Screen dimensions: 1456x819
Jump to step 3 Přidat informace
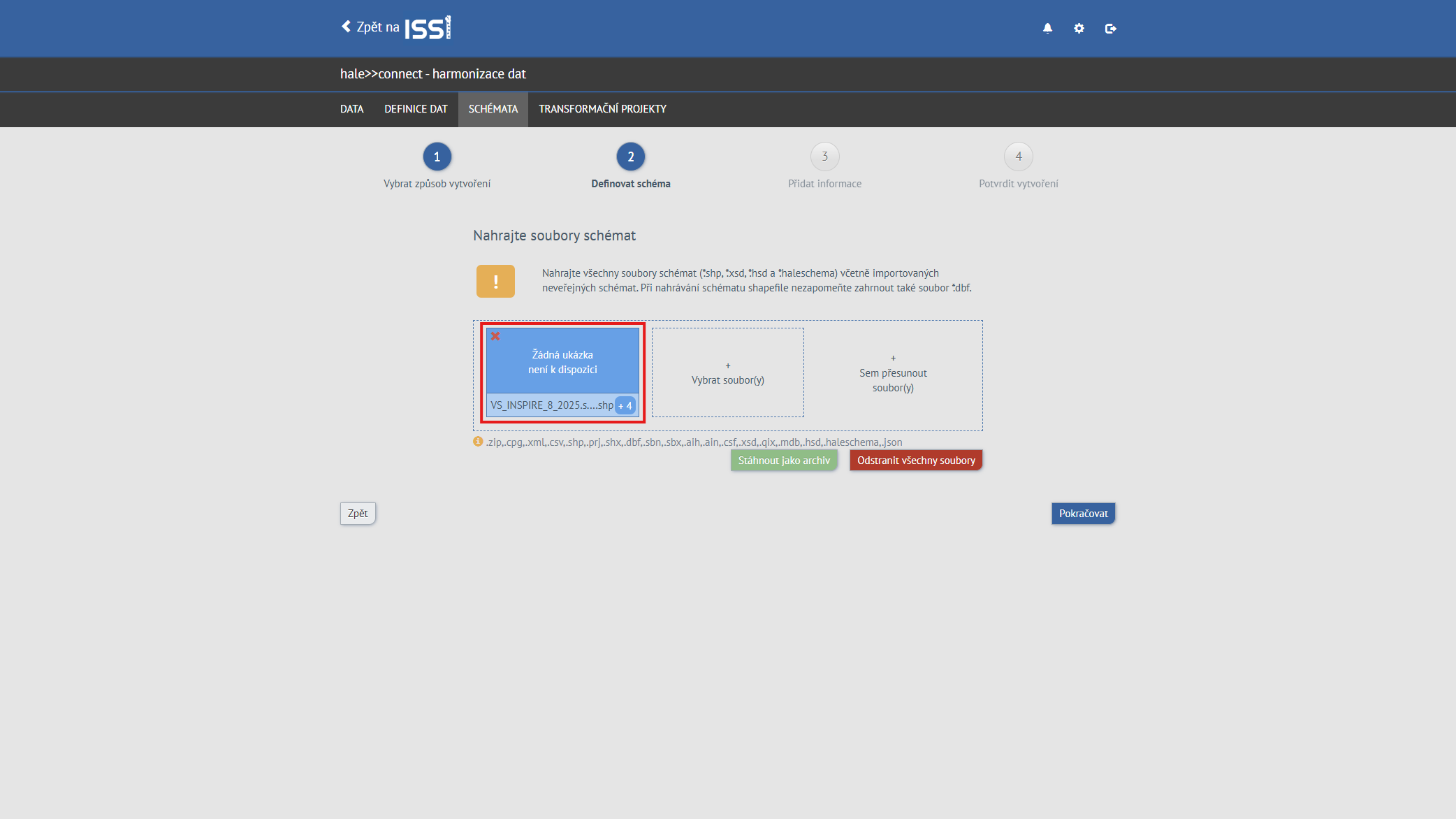tap(824, 157)
